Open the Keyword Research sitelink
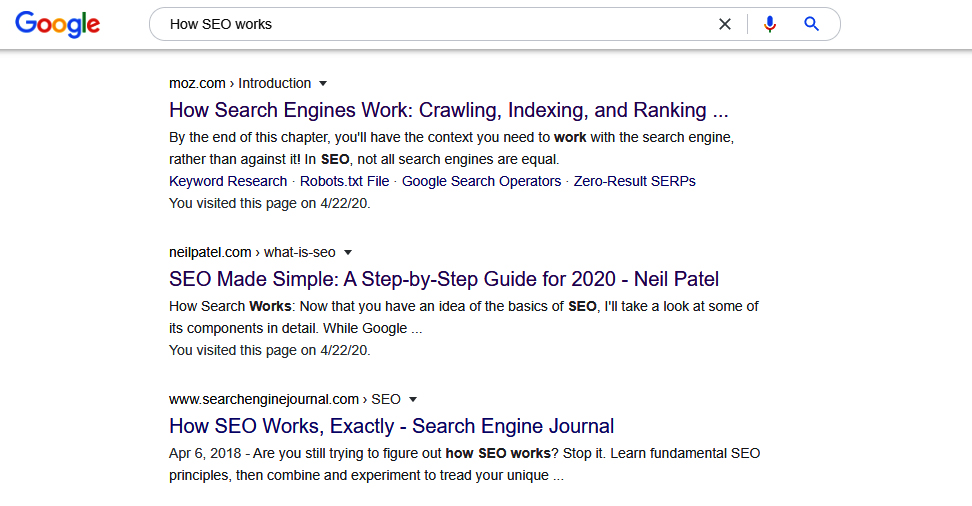972x506 pixels. click(228, 181)
